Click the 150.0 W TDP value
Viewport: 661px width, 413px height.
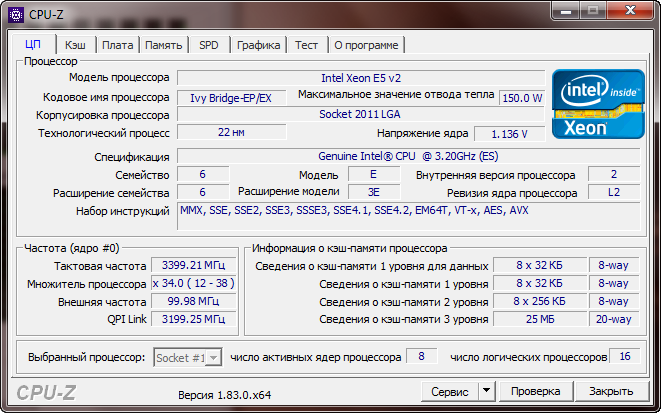522,98
